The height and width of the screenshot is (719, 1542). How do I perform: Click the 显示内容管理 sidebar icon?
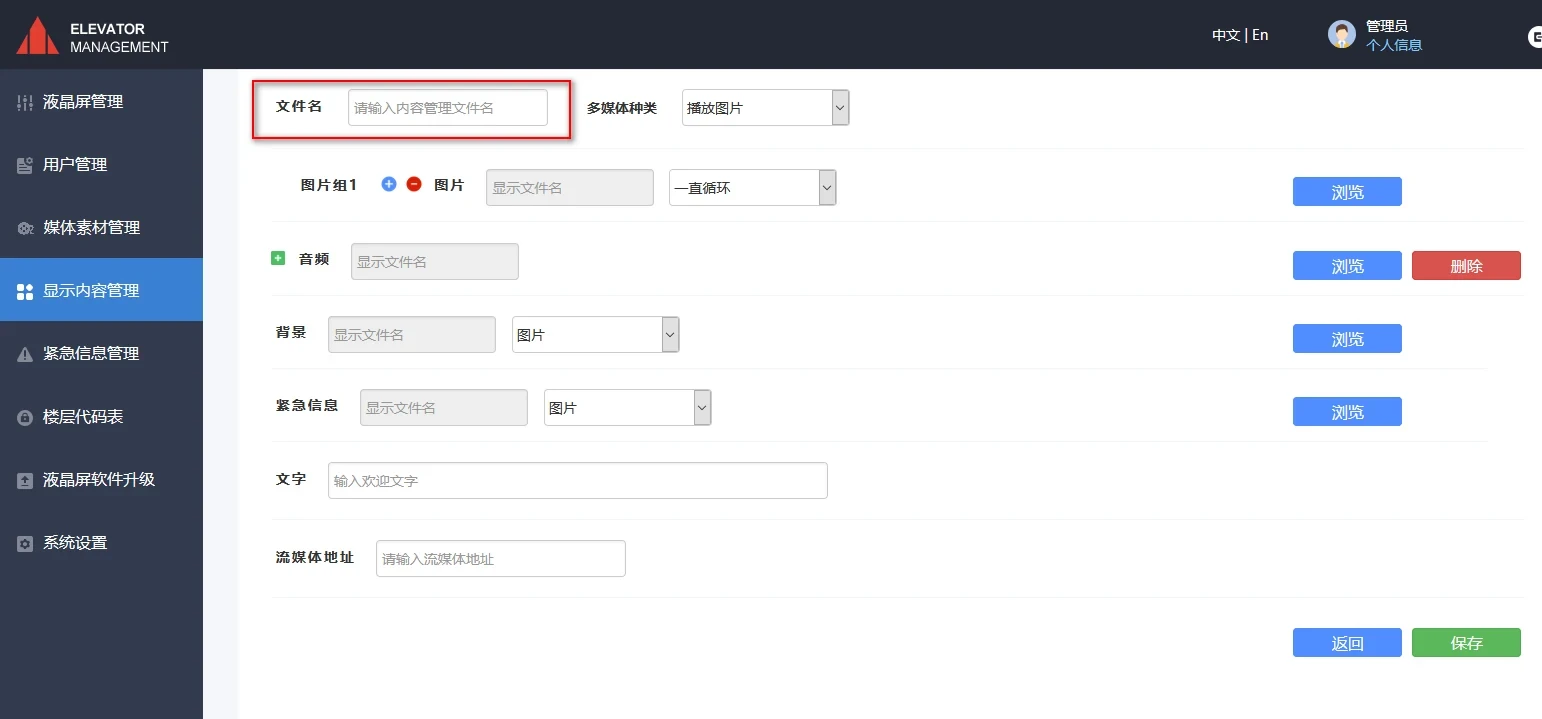(25, 291)
